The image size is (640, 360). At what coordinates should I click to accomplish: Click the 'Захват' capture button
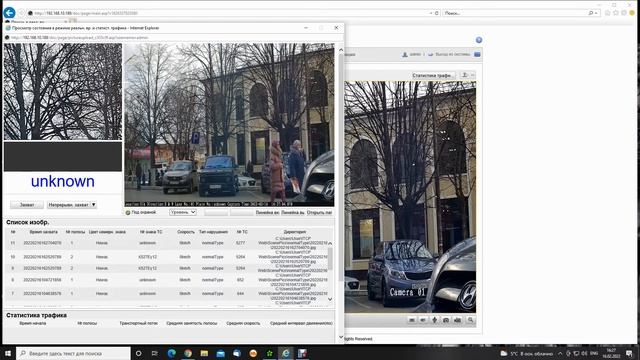(x=27, y=205)
